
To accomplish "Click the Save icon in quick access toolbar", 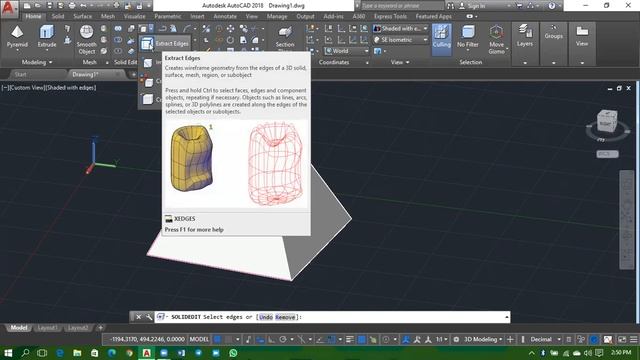I will pyautogui.click(x=49, y=6).
